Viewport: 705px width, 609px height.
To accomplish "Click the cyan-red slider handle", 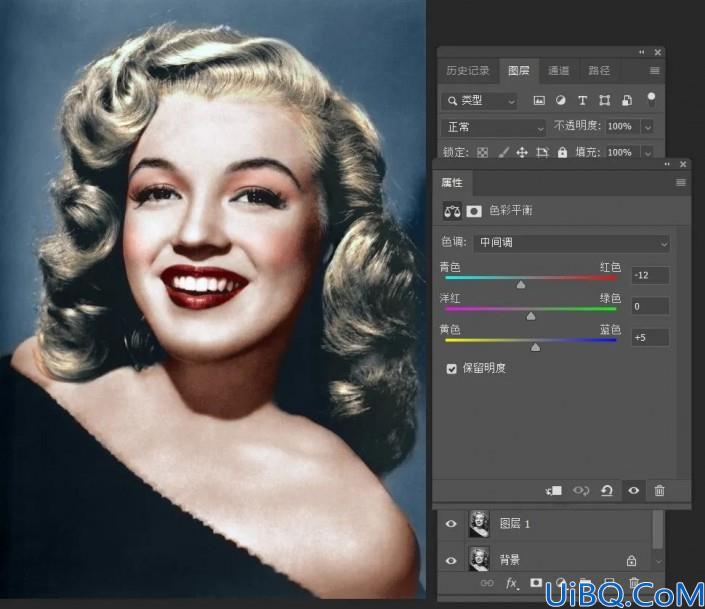I will (x=521, y=285).
